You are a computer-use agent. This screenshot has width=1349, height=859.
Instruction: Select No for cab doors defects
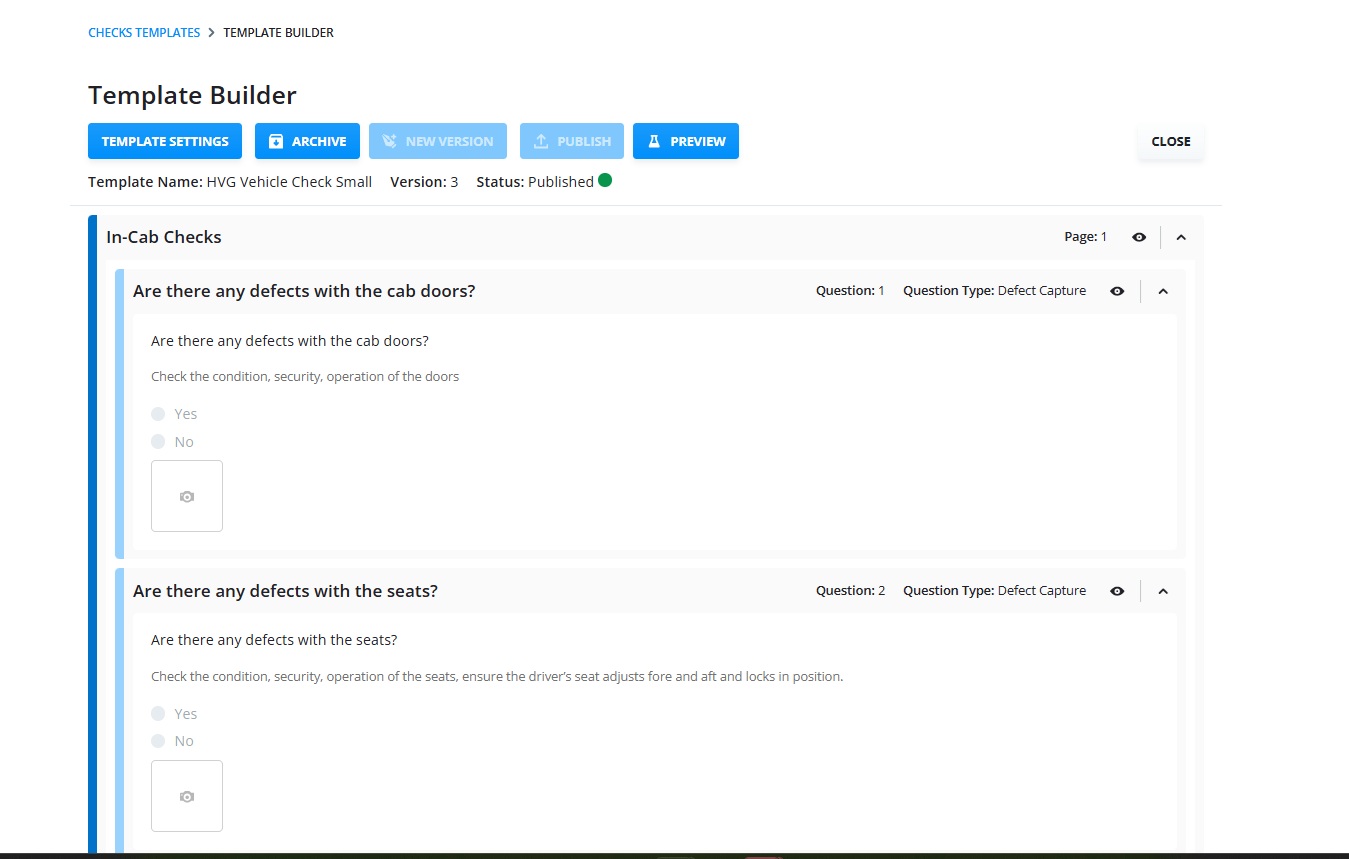click(158, 442)
